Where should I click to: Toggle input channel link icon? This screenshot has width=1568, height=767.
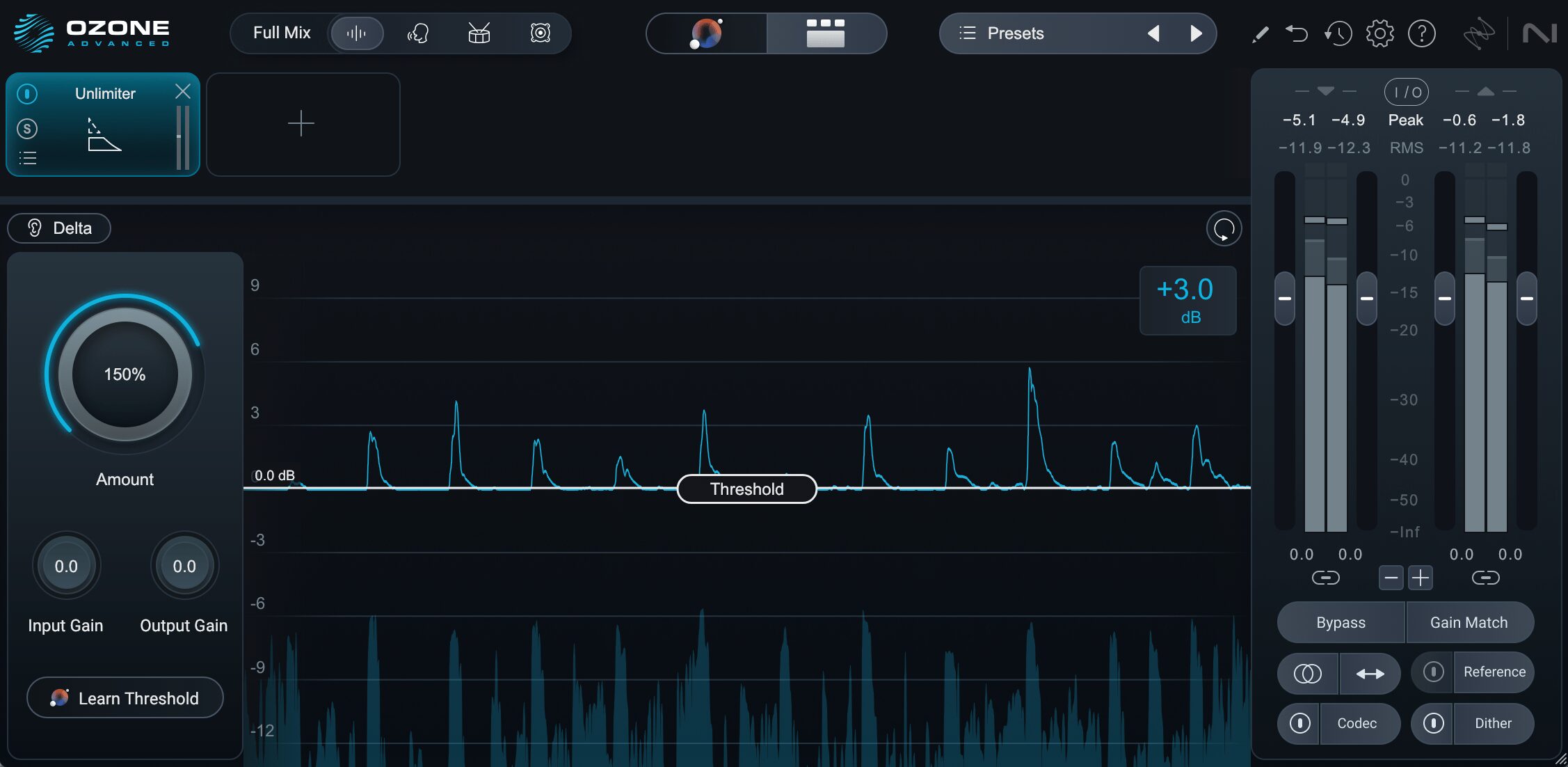tap(1325, 578)
